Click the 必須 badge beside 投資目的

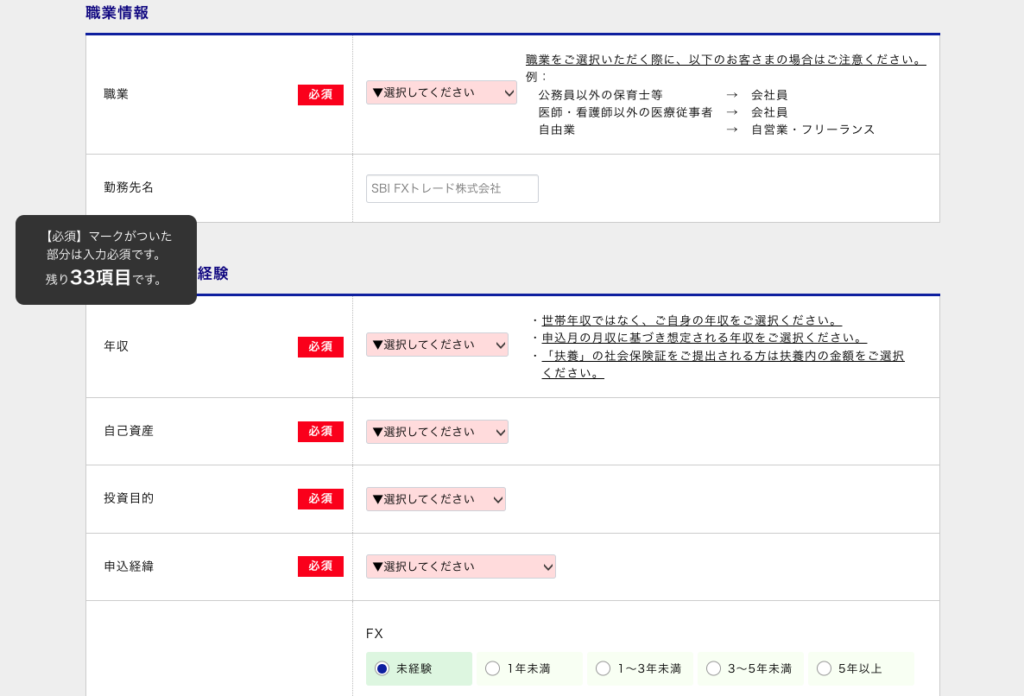(x=320, y=499)
